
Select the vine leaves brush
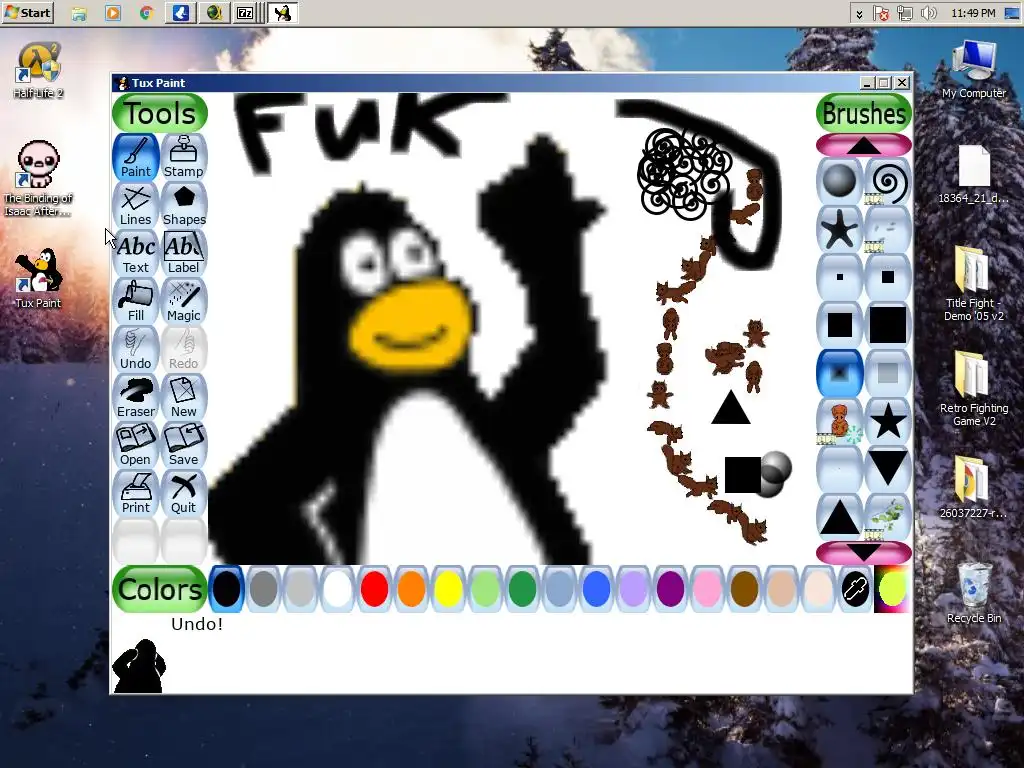pos(888,517)
